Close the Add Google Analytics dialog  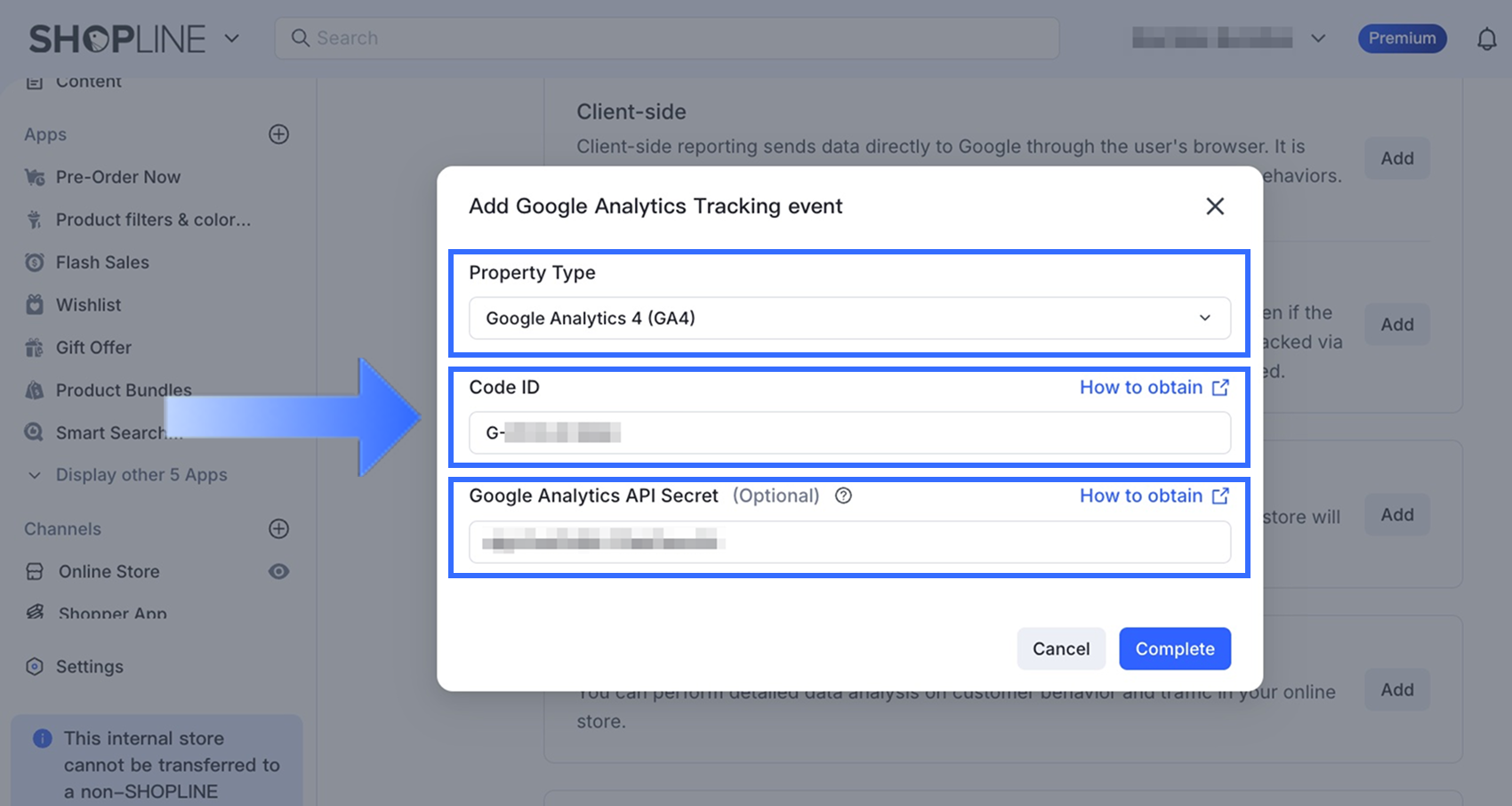1215,206
